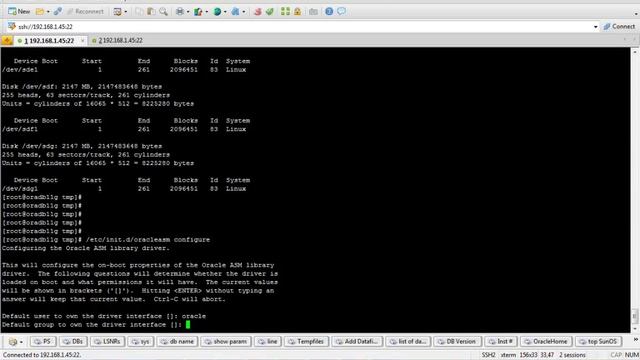Run the top SunOS quick command
The height and width of the screenshot is (360, 640).
coord(598,341)
